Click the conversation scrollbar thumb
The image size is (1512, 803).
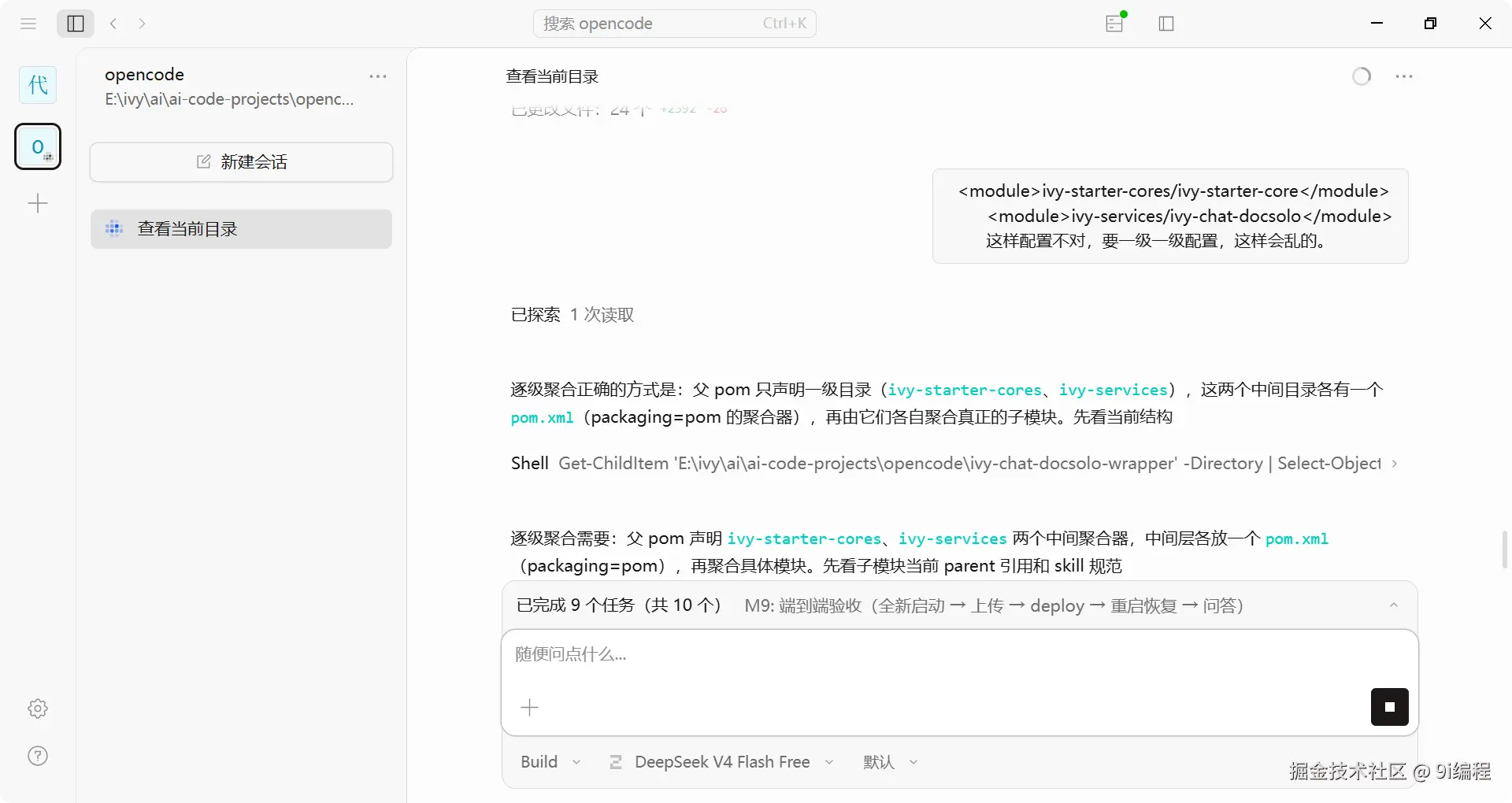click(1504, 549)
